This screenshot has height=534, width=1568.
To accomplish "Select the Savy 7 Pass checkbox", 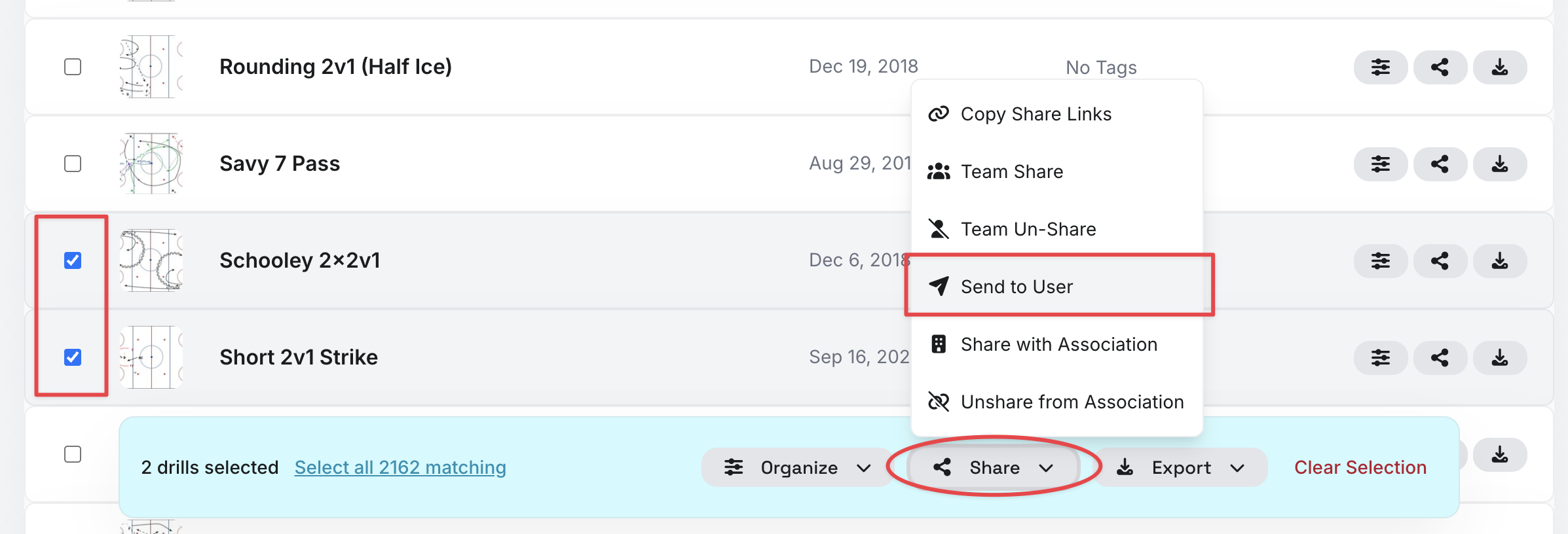I will coord(73,164).
